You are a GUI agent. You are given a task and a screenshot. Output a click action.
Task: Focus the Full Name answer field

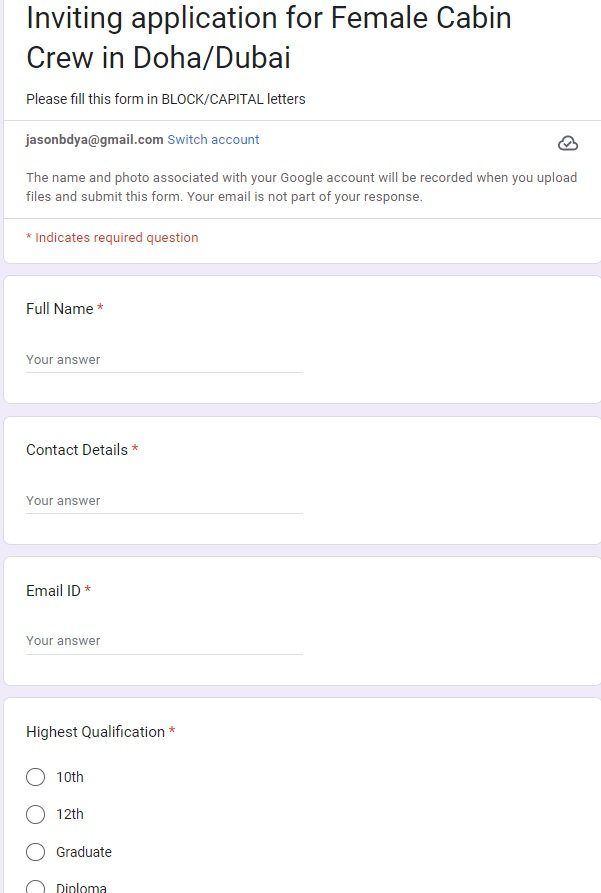[x=164, y=360]
